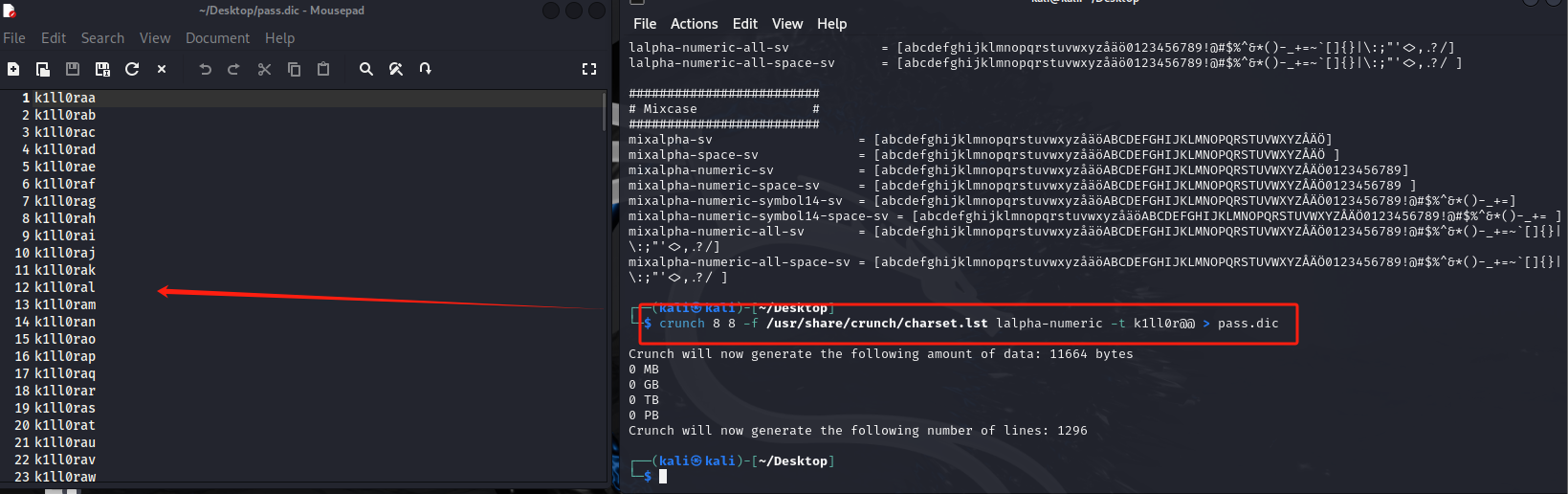Image resolution: width=1568 pixels, height=494 pixels.
Task: Click line 2 text k1ll0rab
Action: (65, 115)
